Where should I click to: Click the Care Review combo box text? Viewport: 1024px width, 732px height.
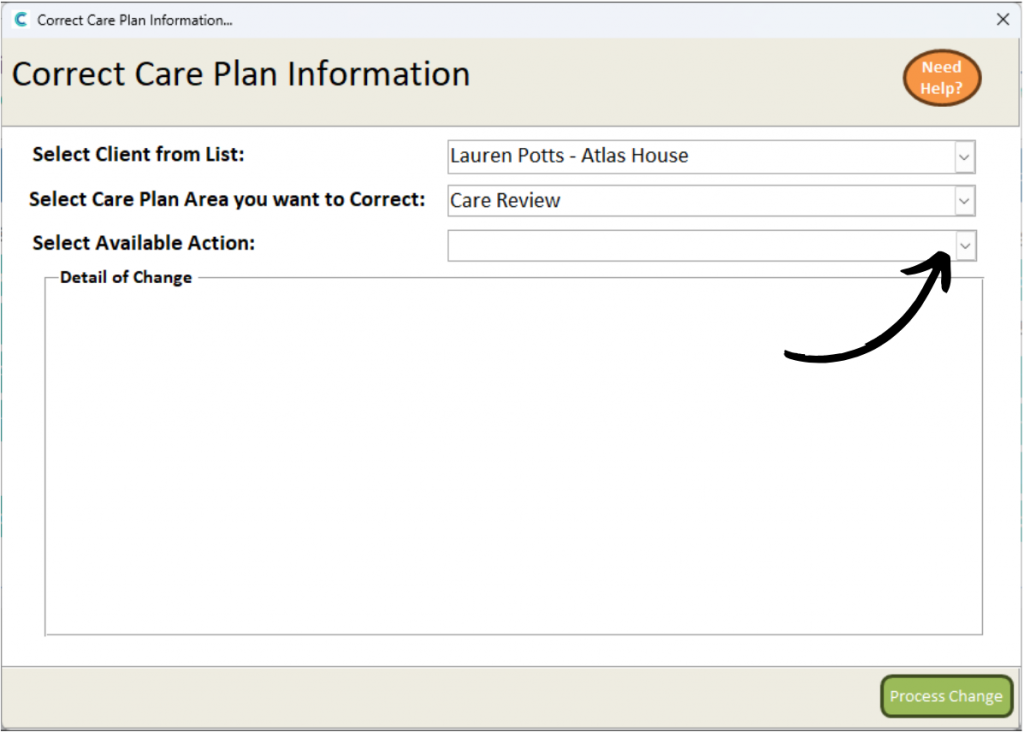[505, 200]
